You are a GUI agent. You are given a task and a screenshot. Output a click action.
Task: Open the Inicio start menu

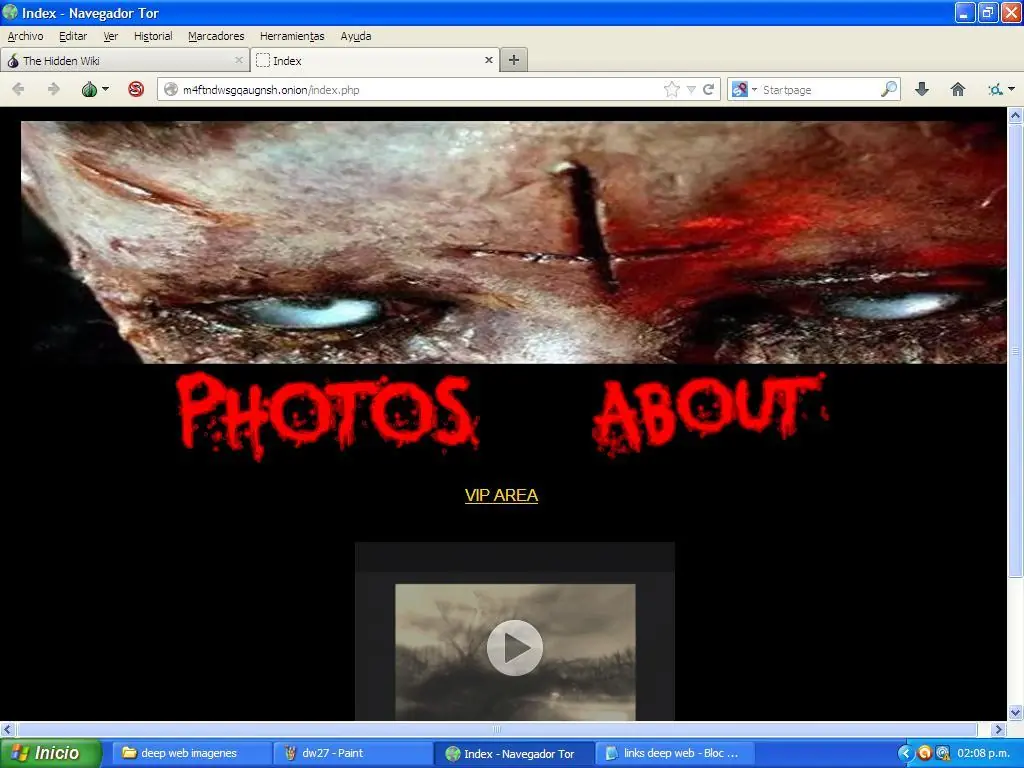(x=50, y=753)
